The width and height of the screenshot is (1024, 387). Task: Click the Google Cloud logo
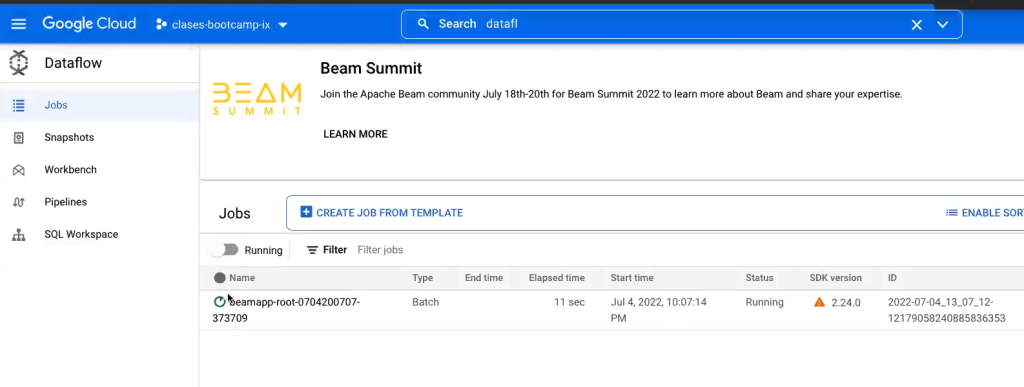[x=89, y=23]
